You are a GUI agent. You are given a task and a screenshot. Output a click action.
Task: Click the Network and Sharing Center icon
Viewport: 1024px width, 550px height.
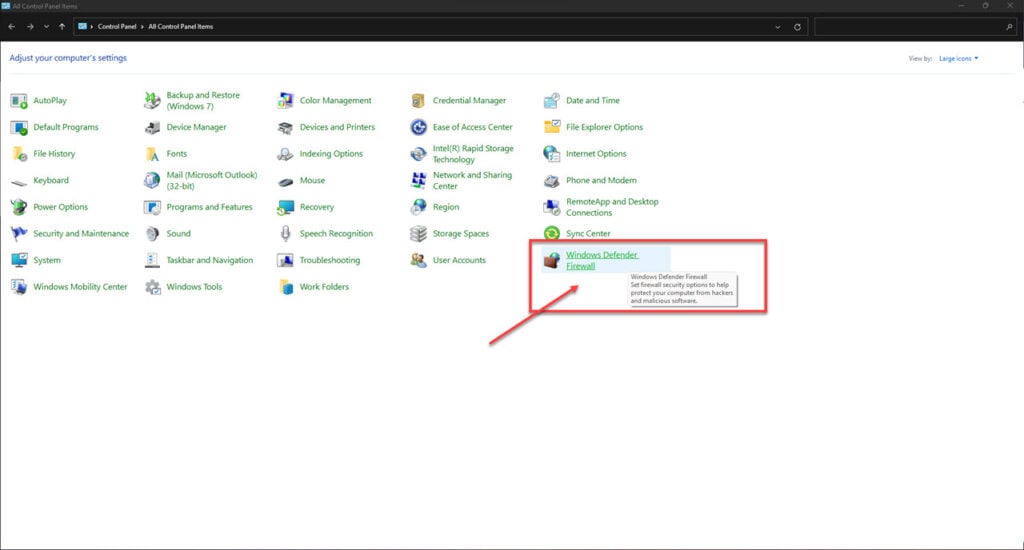tap(418, 180)
